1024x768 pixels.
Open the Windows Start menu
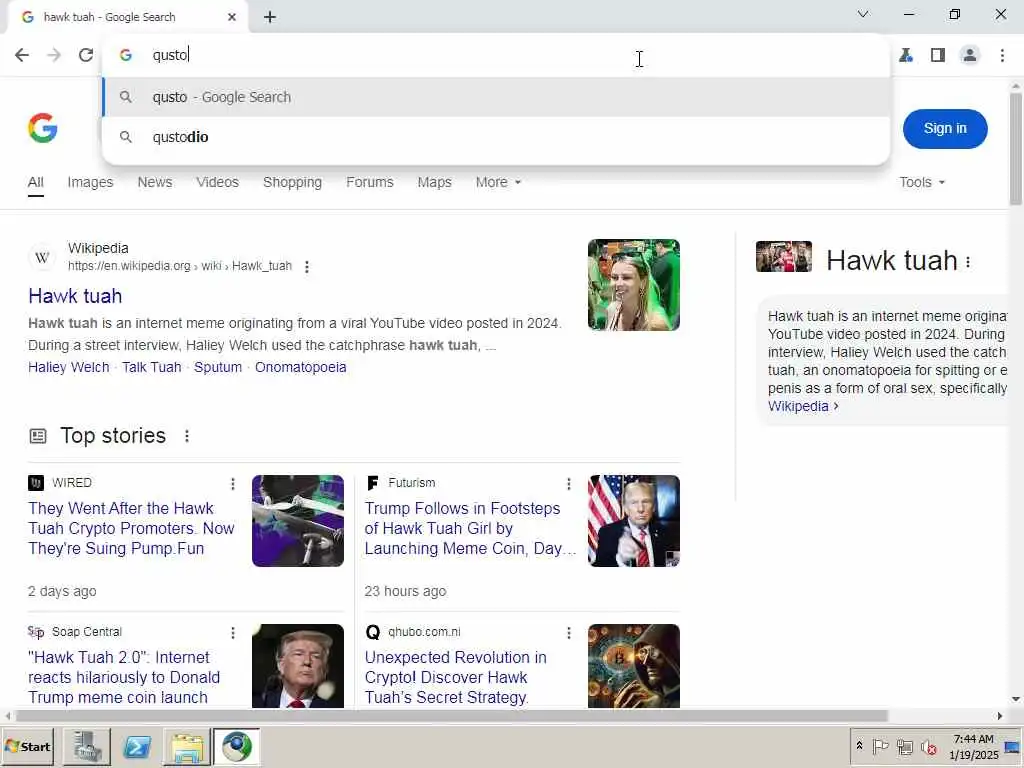point(27,746)
